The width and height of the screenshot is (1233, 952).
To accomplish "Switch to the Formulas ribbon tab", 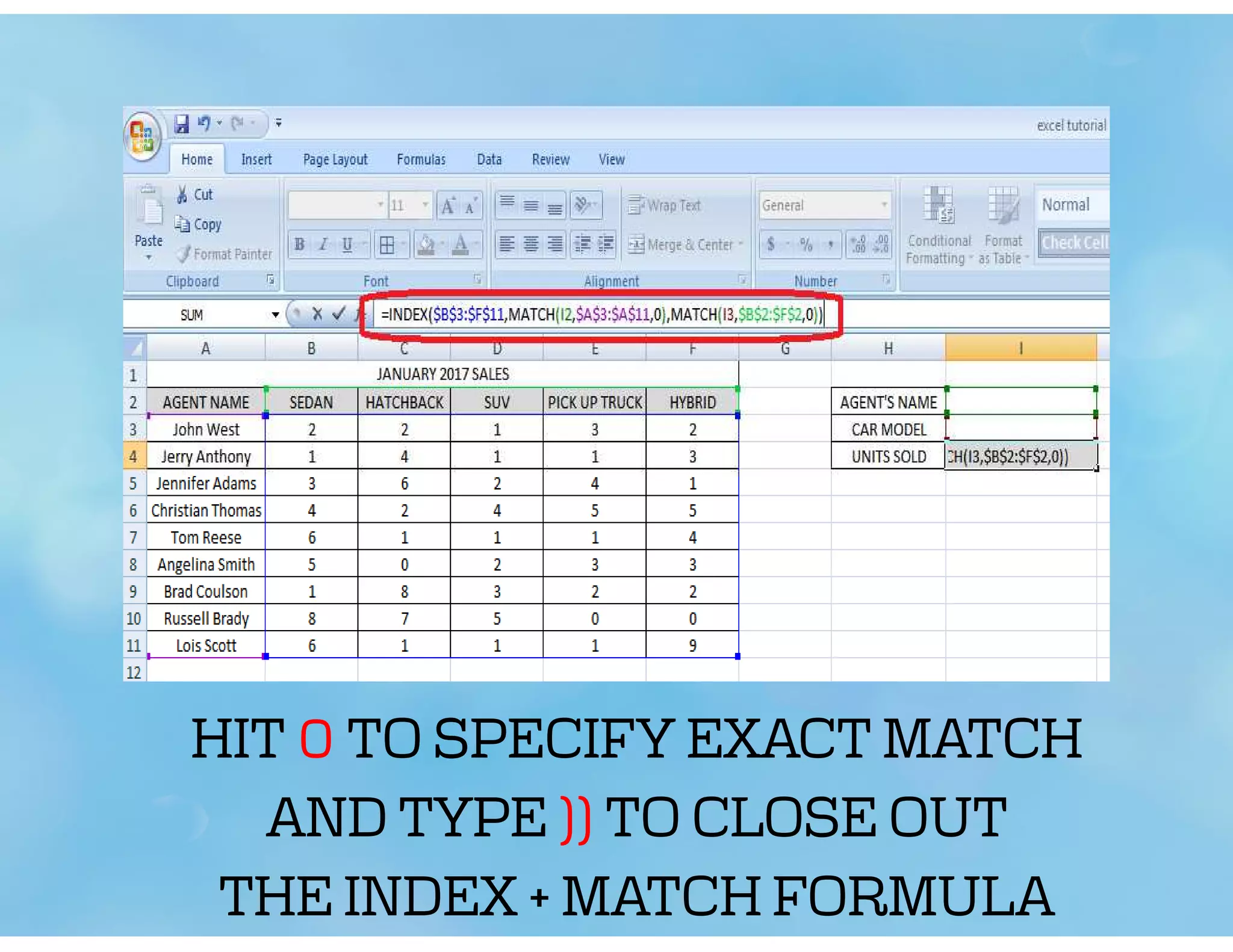I will [x=421, y=159].
